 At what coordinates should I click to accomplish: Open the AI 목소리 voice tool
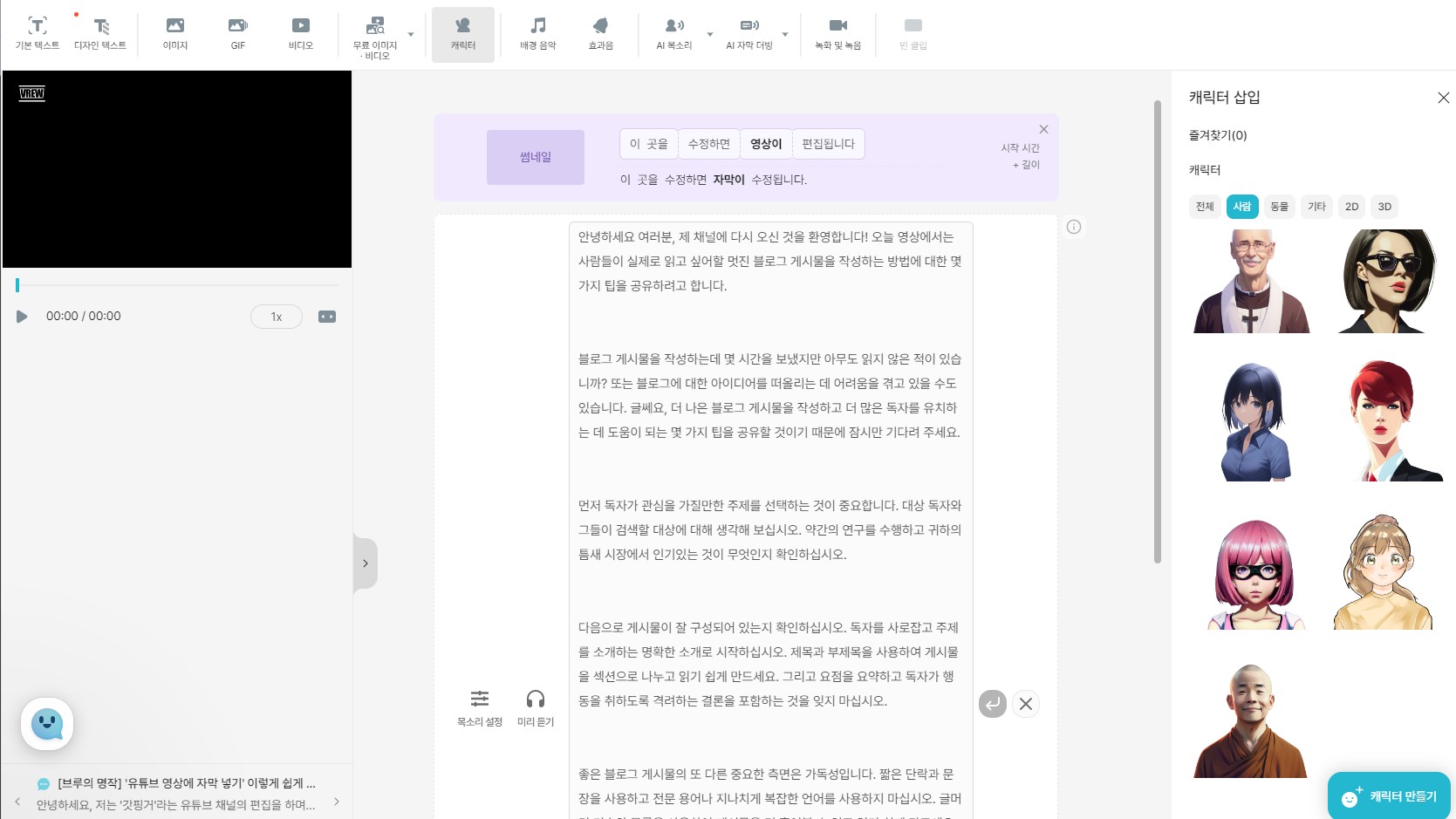[674, 34]
